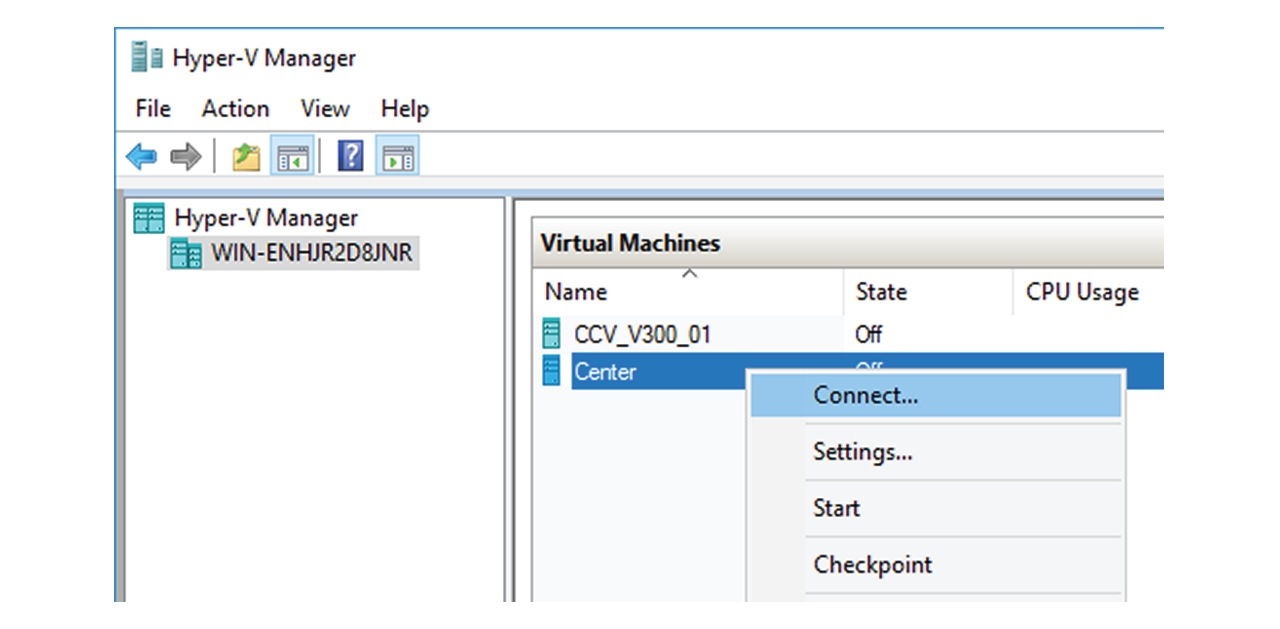1280x629 pixels.
Task: Click the CCV_V300_01 virtual machine icon
Action: click(x=551, y=333)
